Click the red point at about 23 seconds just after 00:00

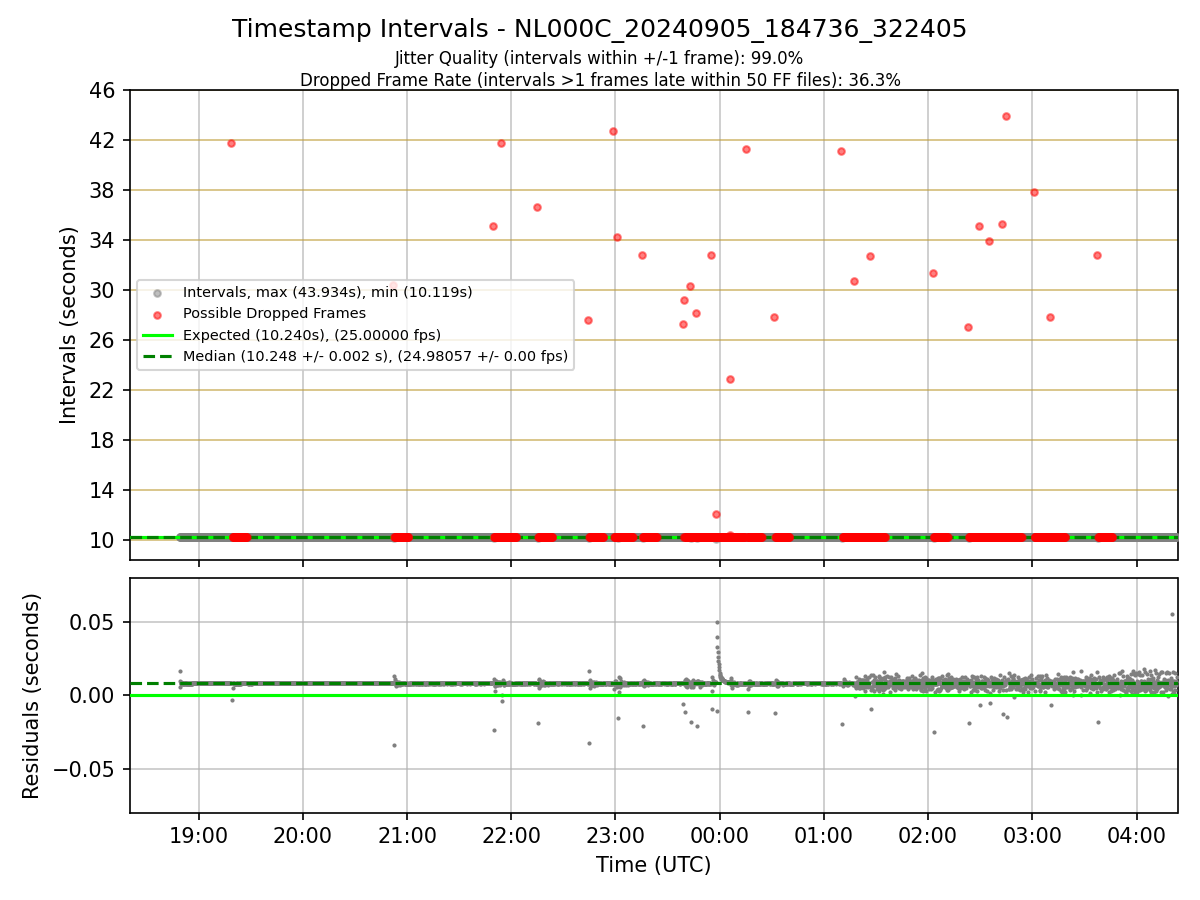[x=730, y=379]
